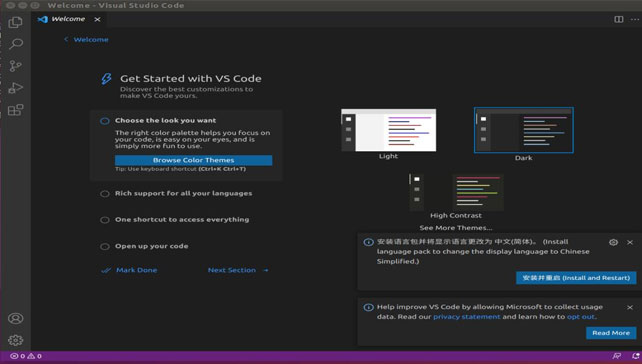Open the Search view icon

[16, 44]
